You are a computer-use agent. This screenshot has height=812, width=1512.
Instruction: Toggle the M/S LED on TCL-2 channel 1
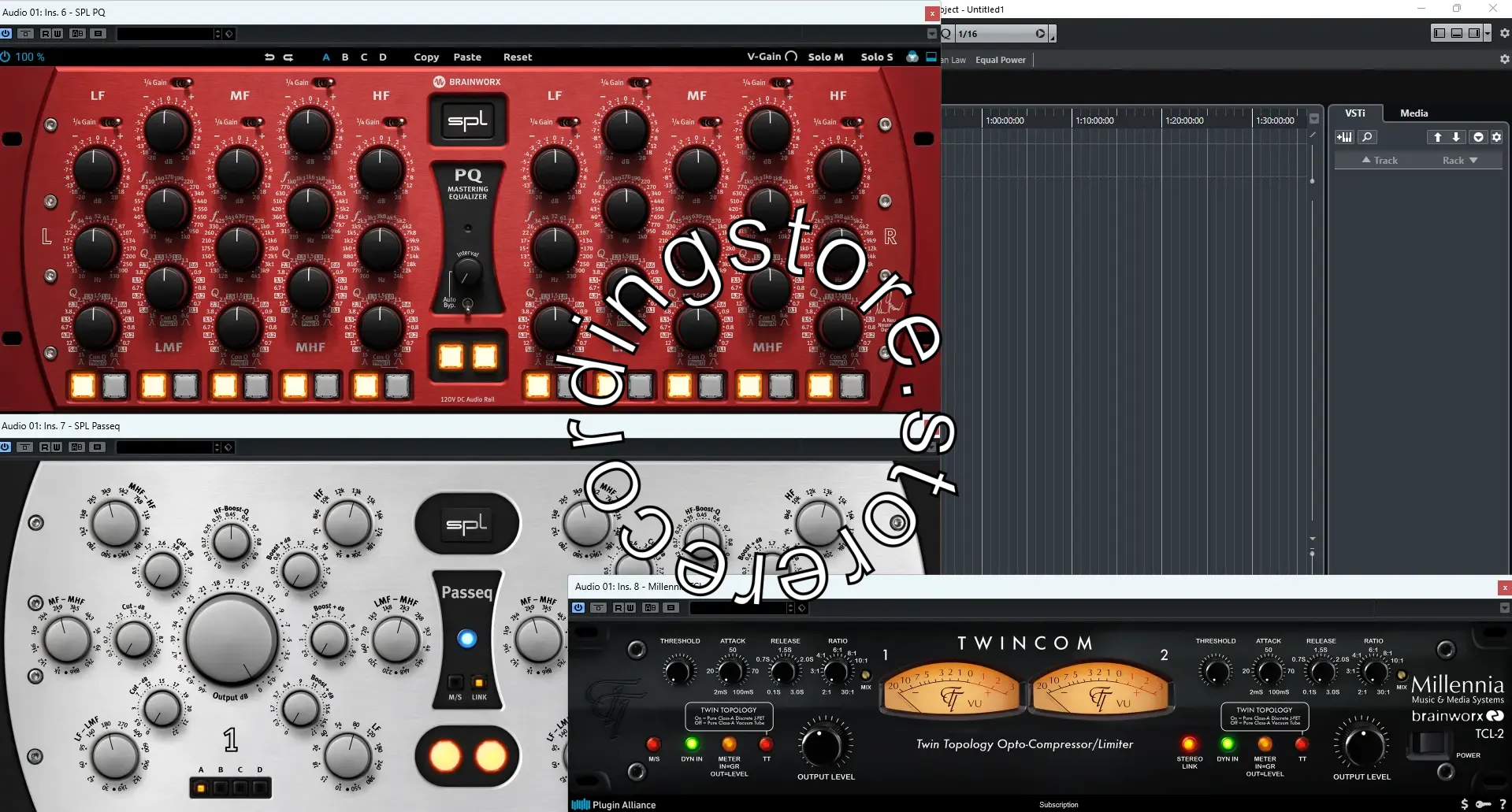[x=653, y=743]
